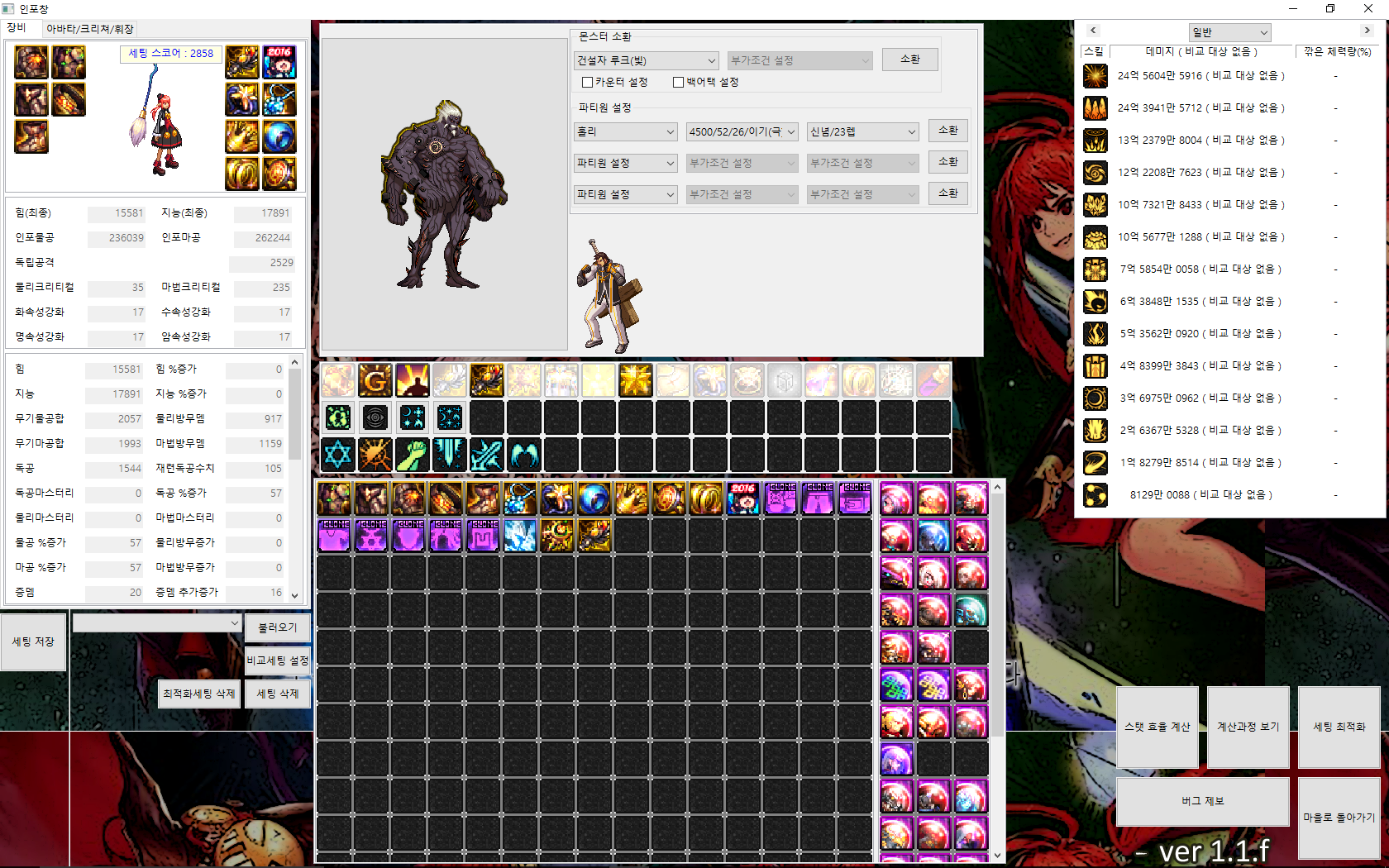
Task: Click the skill icon beside 8129만 0088
Action: click(x=1095, y=495)
